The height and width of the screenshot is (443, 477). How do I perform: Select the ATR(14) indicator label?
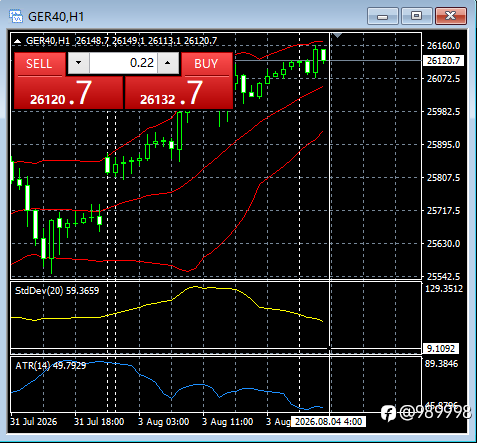tap(51, 366)
